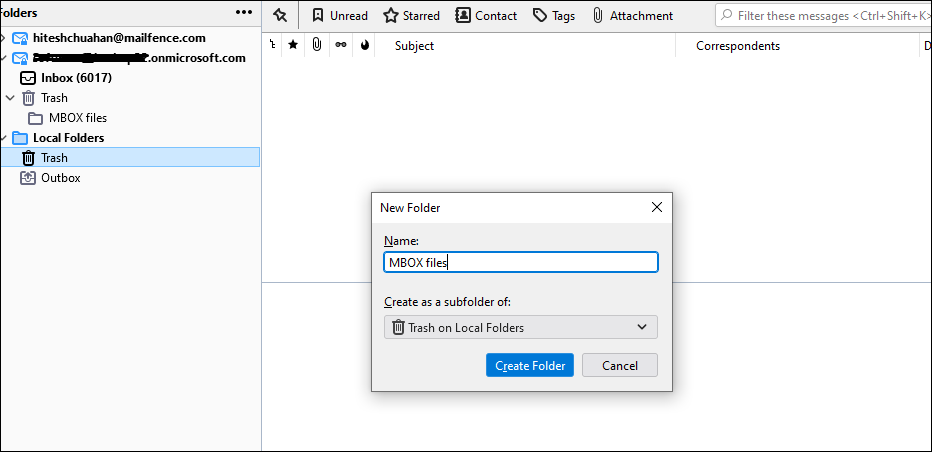
Task: Click the Local Folders folder icon
Action: coord(20,138)
